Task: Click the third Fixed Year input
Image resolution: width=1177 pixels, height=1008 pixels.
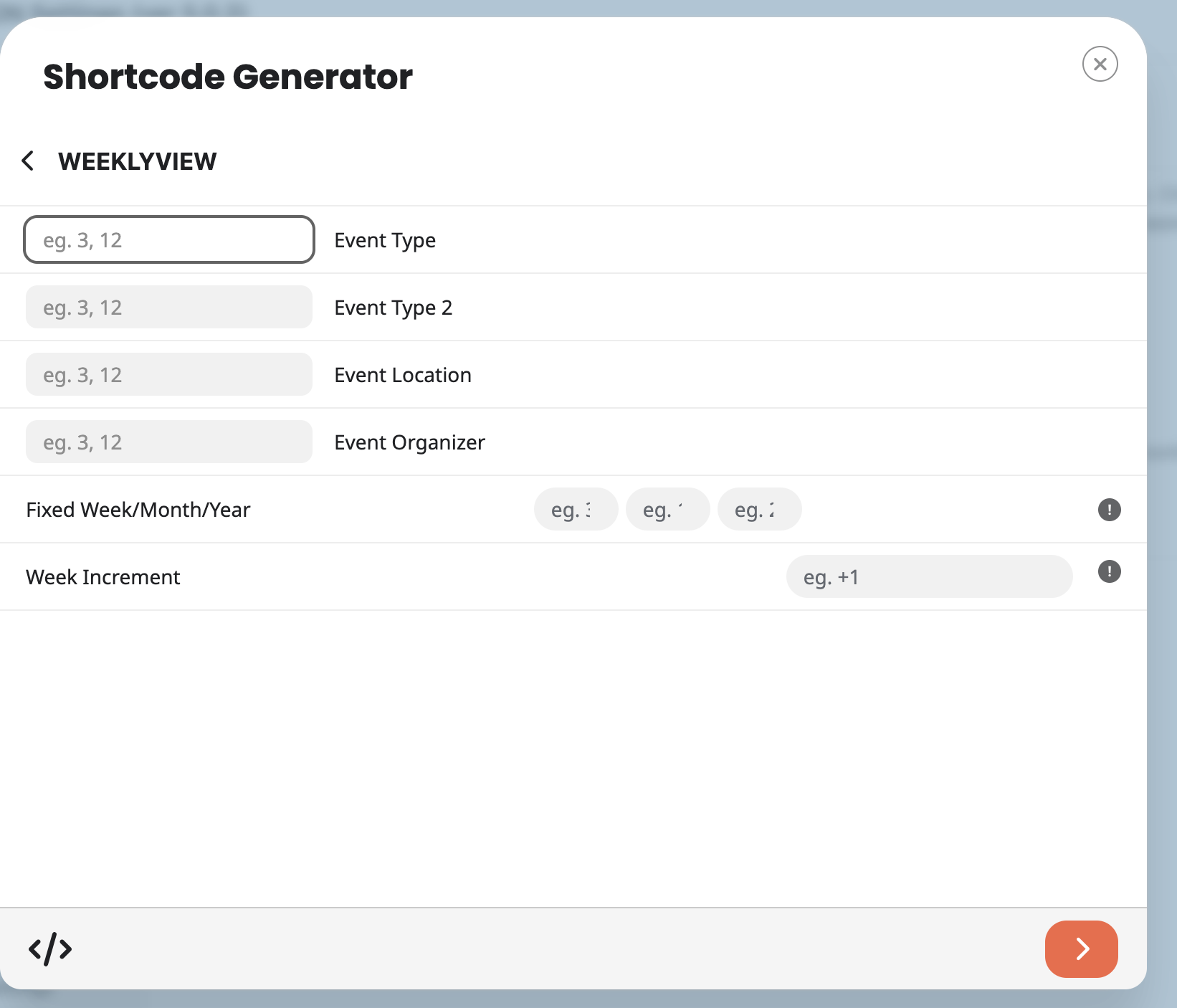Action: point(759,510)
